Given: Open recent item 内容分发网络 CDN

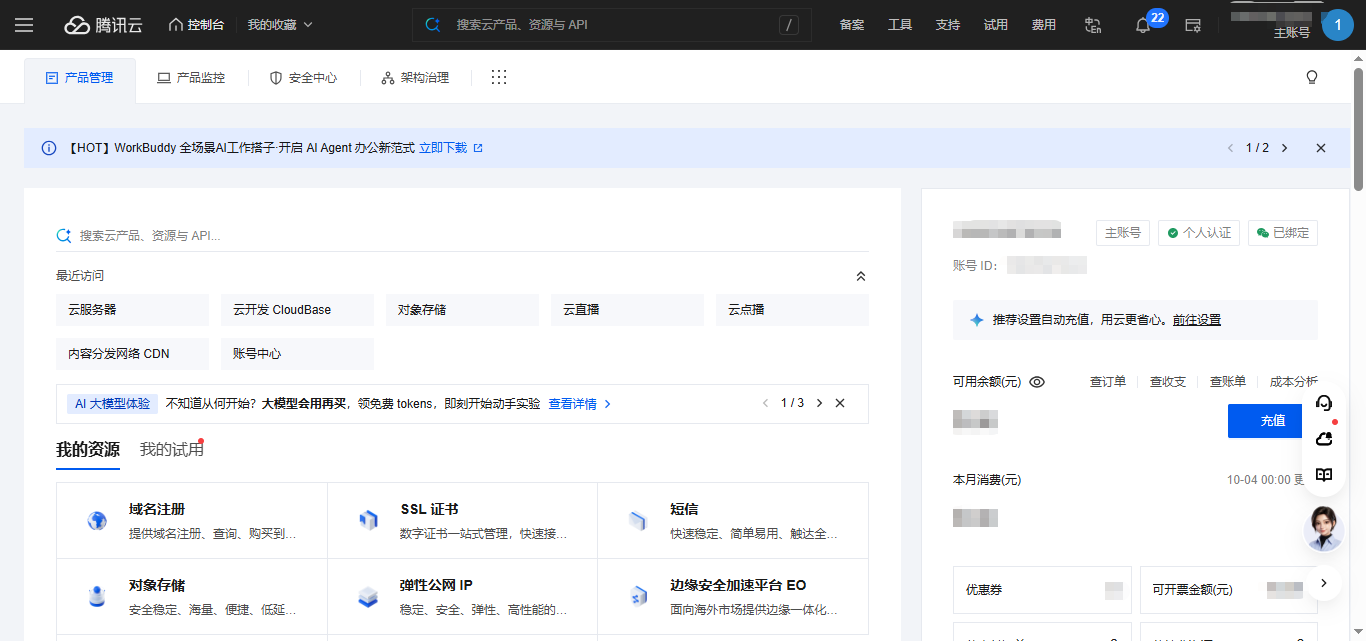Looking at the screenshot, I should pyautogui.click(x=133, y=354).
